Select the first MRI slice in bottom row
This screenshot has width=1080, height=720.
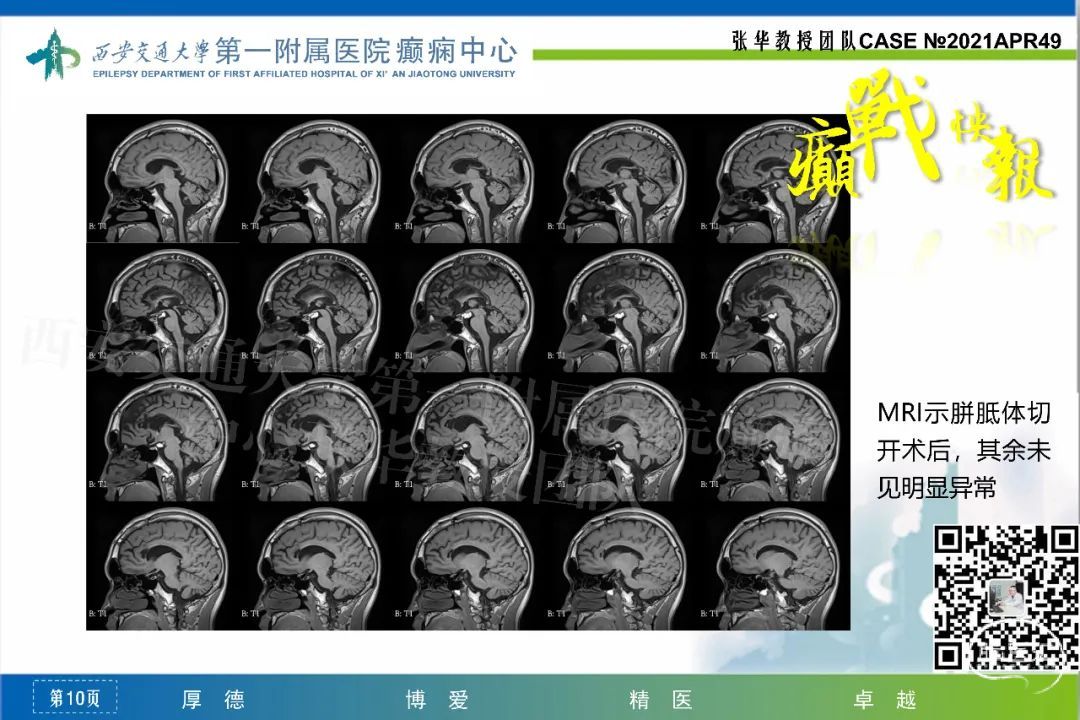163,567
